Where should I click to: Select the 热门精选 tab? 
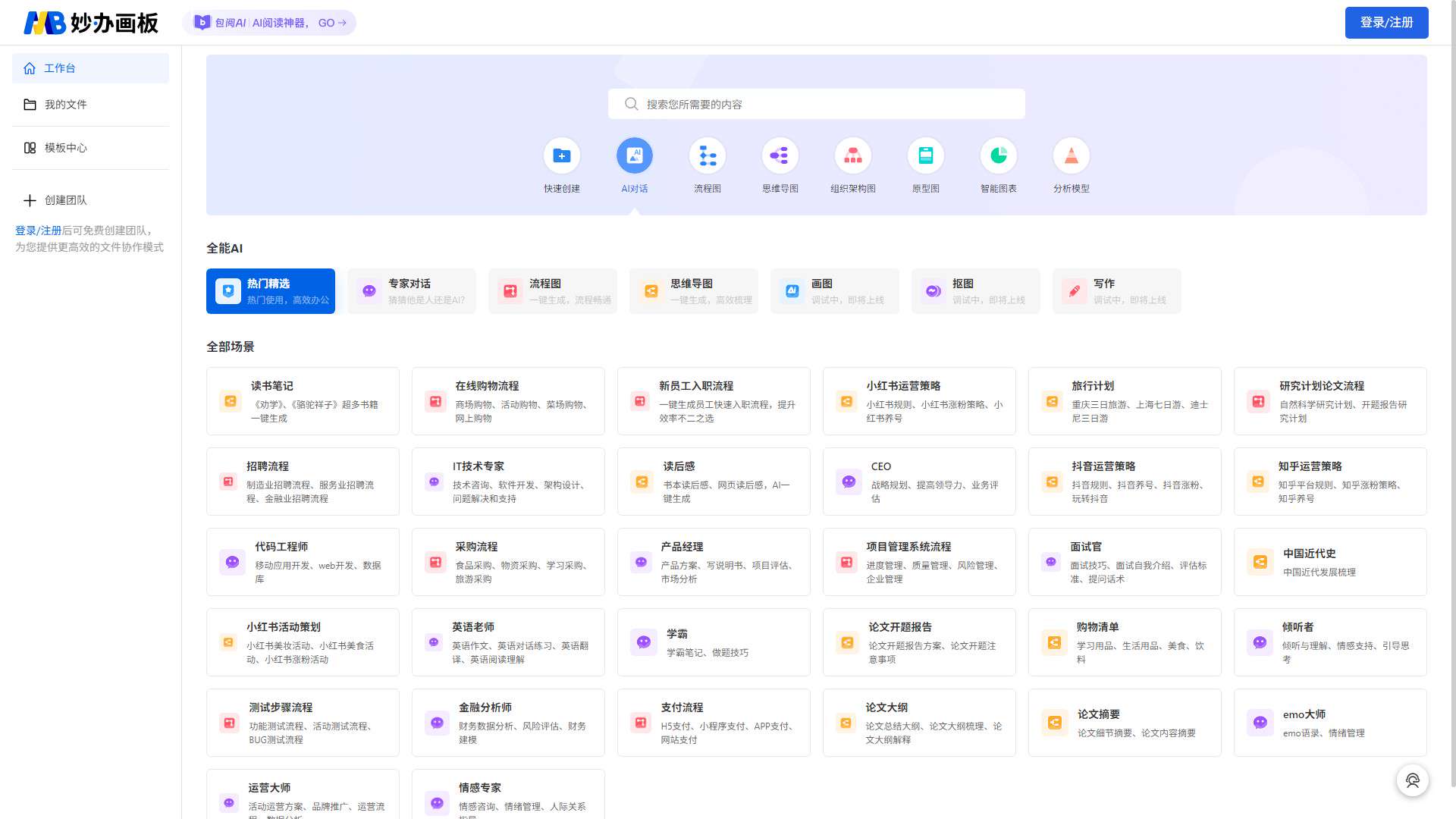(x=271, y=291)
